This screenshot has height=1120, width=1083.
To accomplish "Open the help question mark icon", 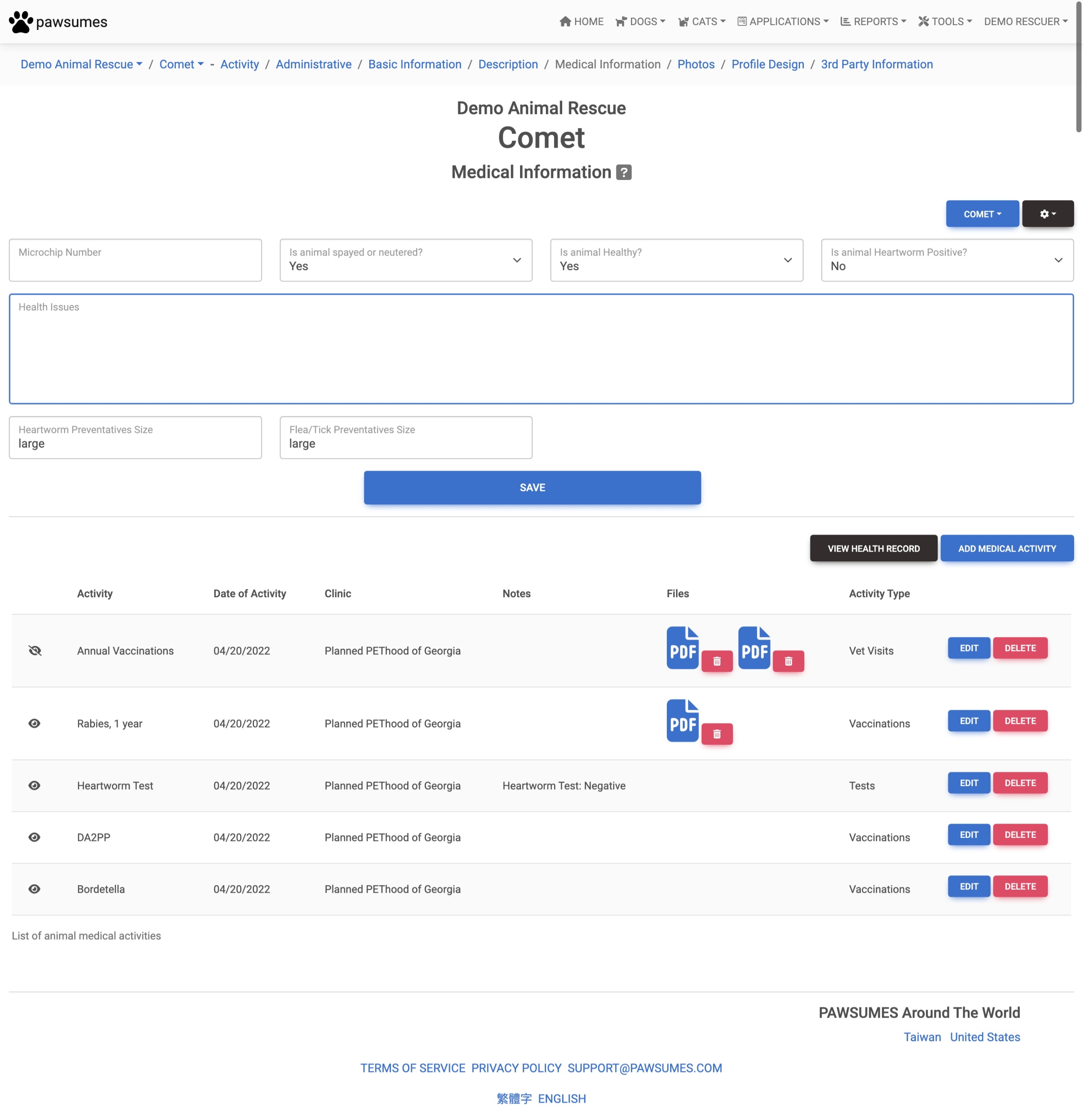I will 624,172.
